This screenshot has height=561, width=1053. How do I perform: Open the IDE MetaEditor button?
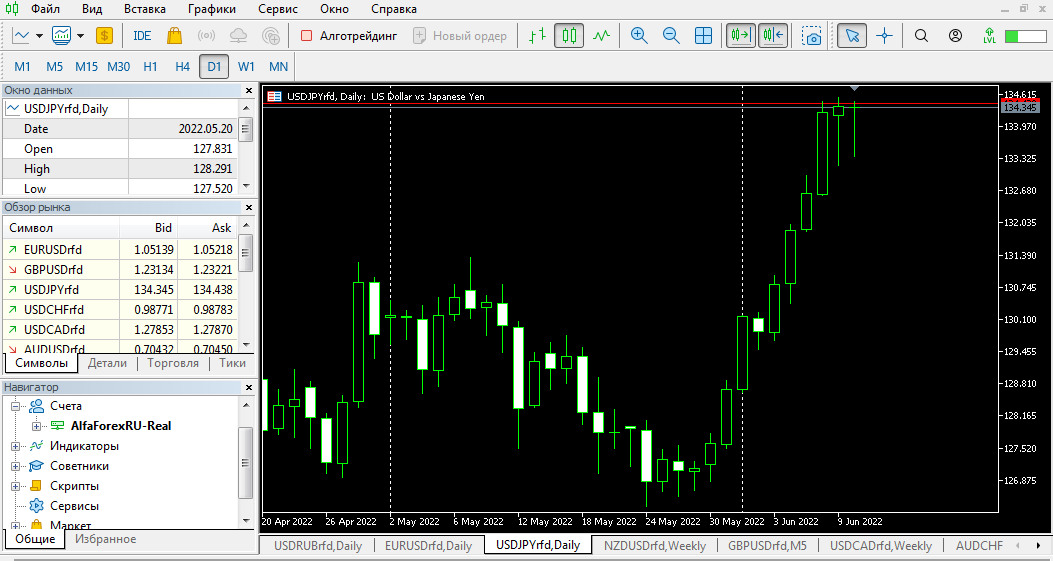(142, 36)
